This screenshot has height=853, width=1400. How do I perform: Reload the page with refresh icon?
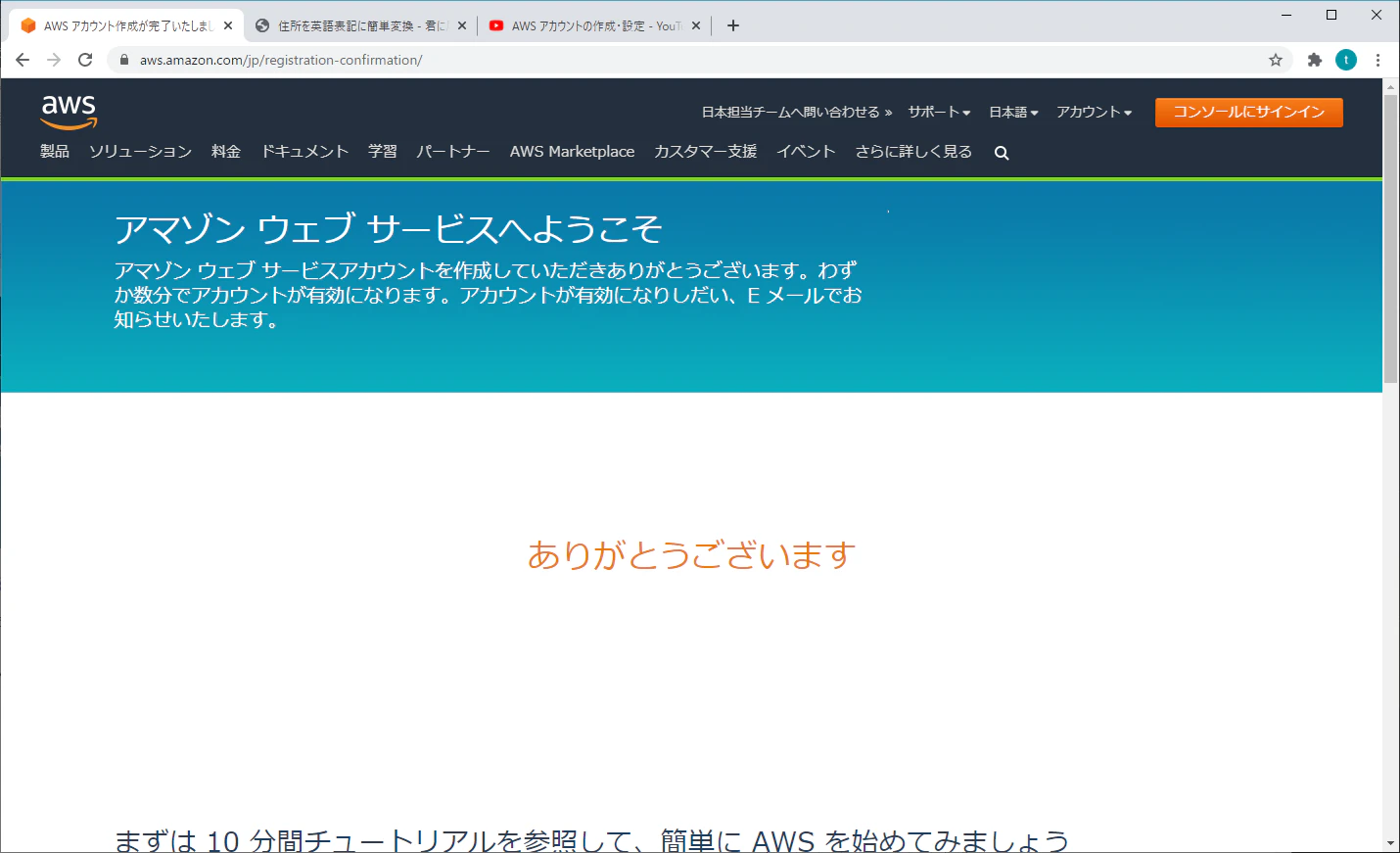(85, 60)
